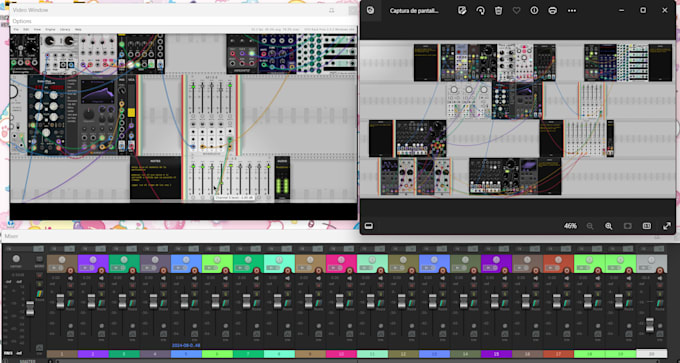This screenshot has height=363, width=680.
Task: Toggle the filmstrip icon in Photos bottom bar
Action: (x=369, y=226)
